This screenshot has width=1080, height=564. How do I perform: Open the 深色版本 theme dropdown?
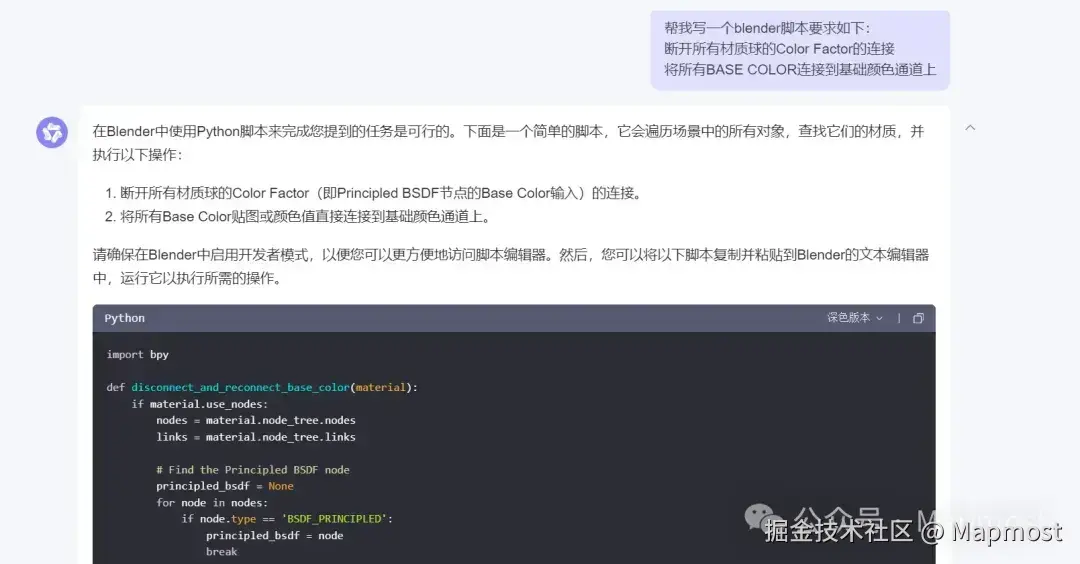click(x=855, y=317)
